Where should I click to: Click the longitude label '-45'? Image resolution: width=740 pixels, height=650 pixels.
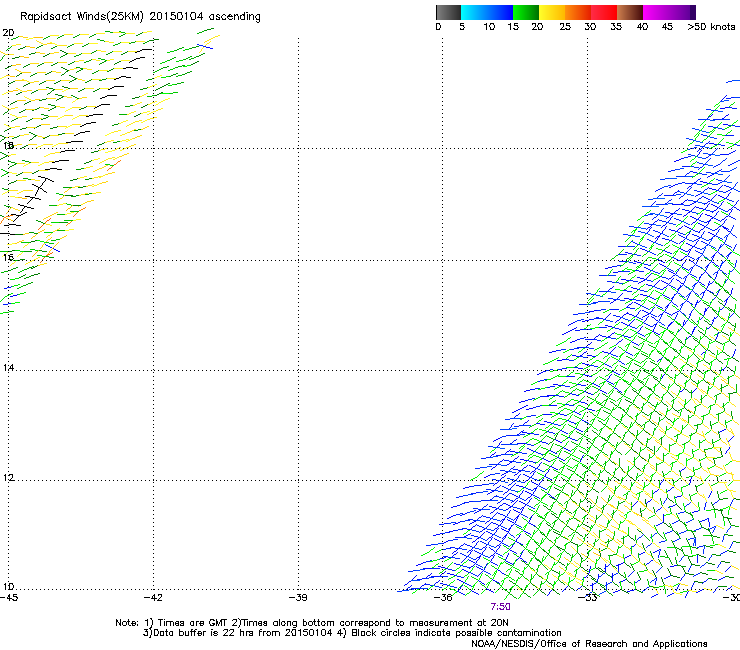click(9, 598)
